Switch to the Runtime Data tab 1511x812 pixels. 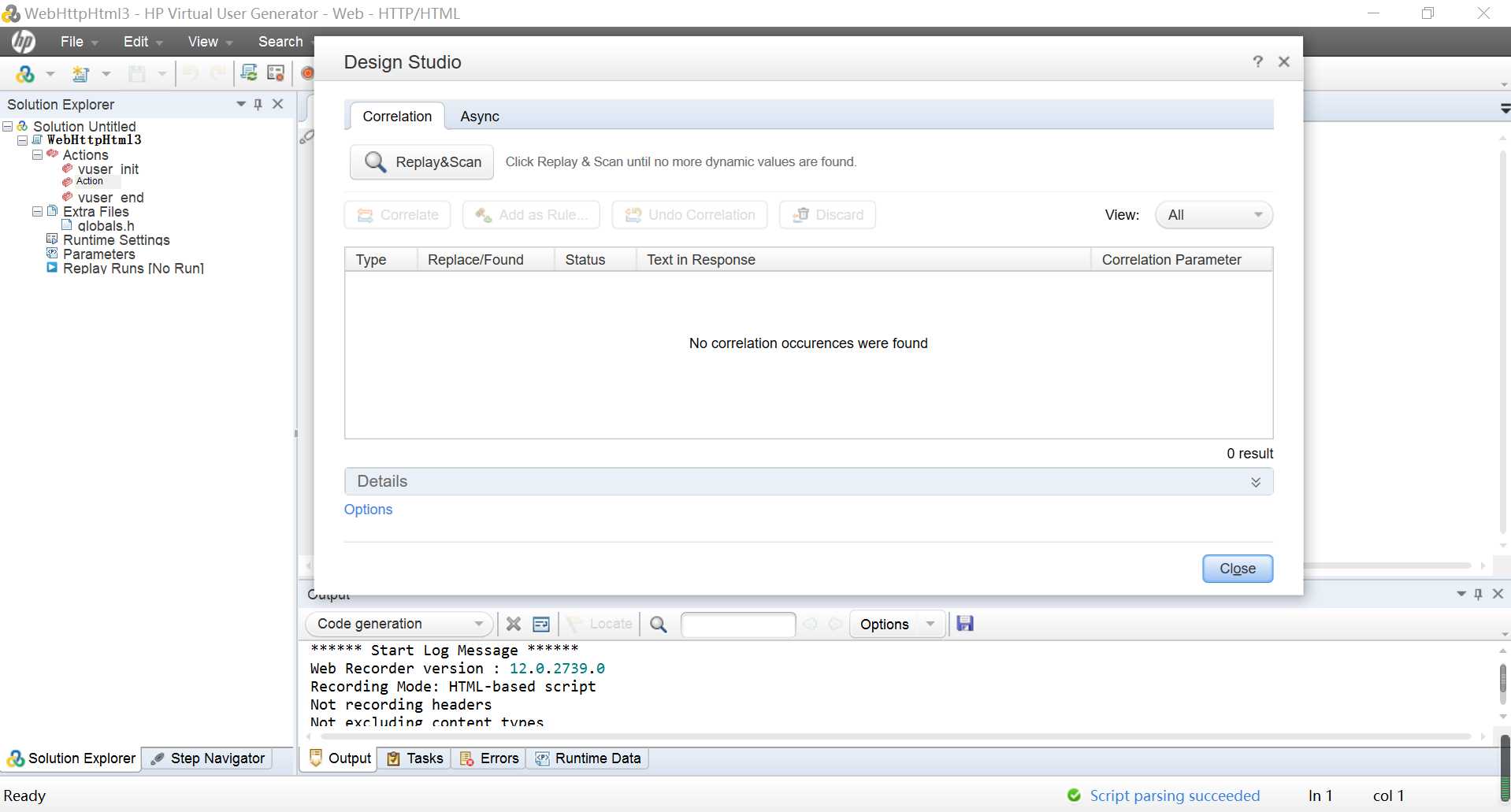point(588,758)
